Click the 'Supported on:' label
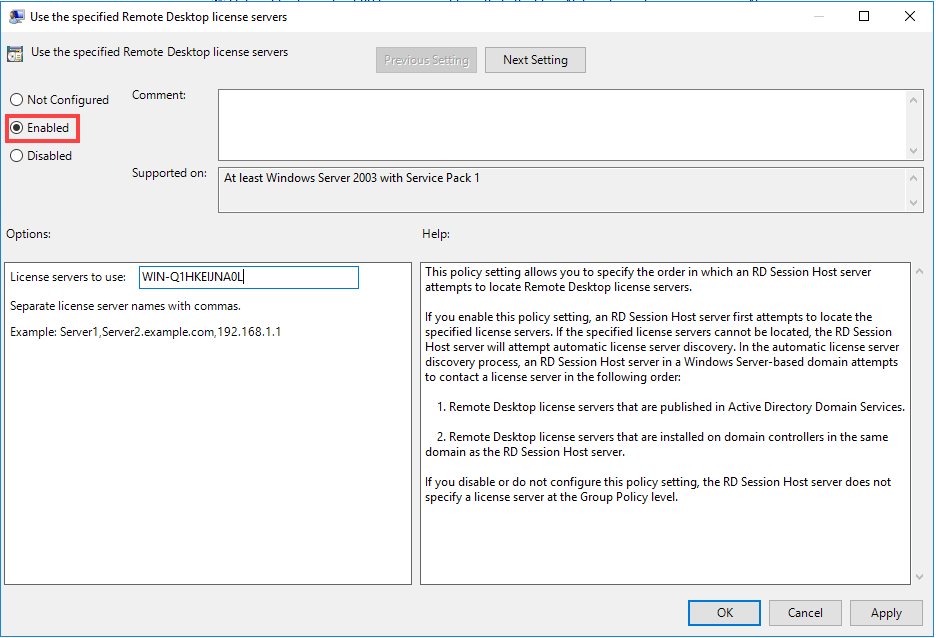 pos(170,173)
